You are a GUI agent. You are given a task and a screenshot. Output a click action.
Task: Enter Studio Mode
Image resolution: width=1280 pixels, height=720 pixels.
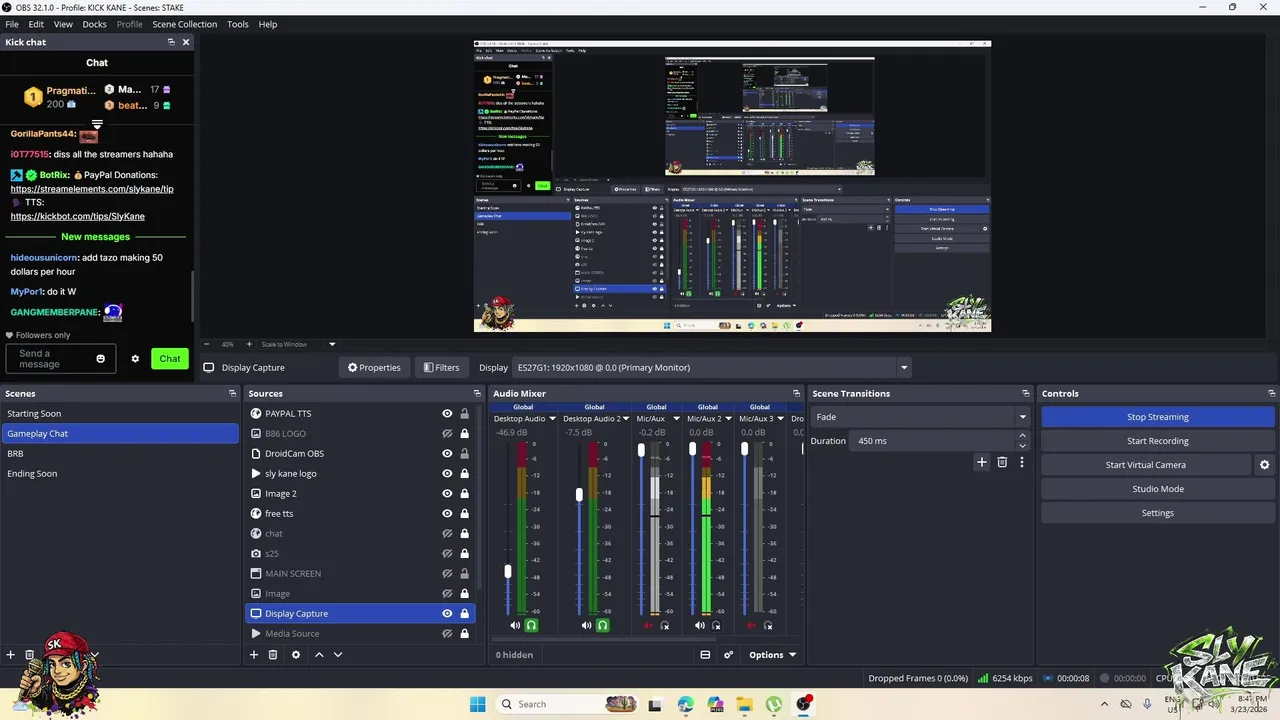pyautogui.click(x=1158, y=489)
